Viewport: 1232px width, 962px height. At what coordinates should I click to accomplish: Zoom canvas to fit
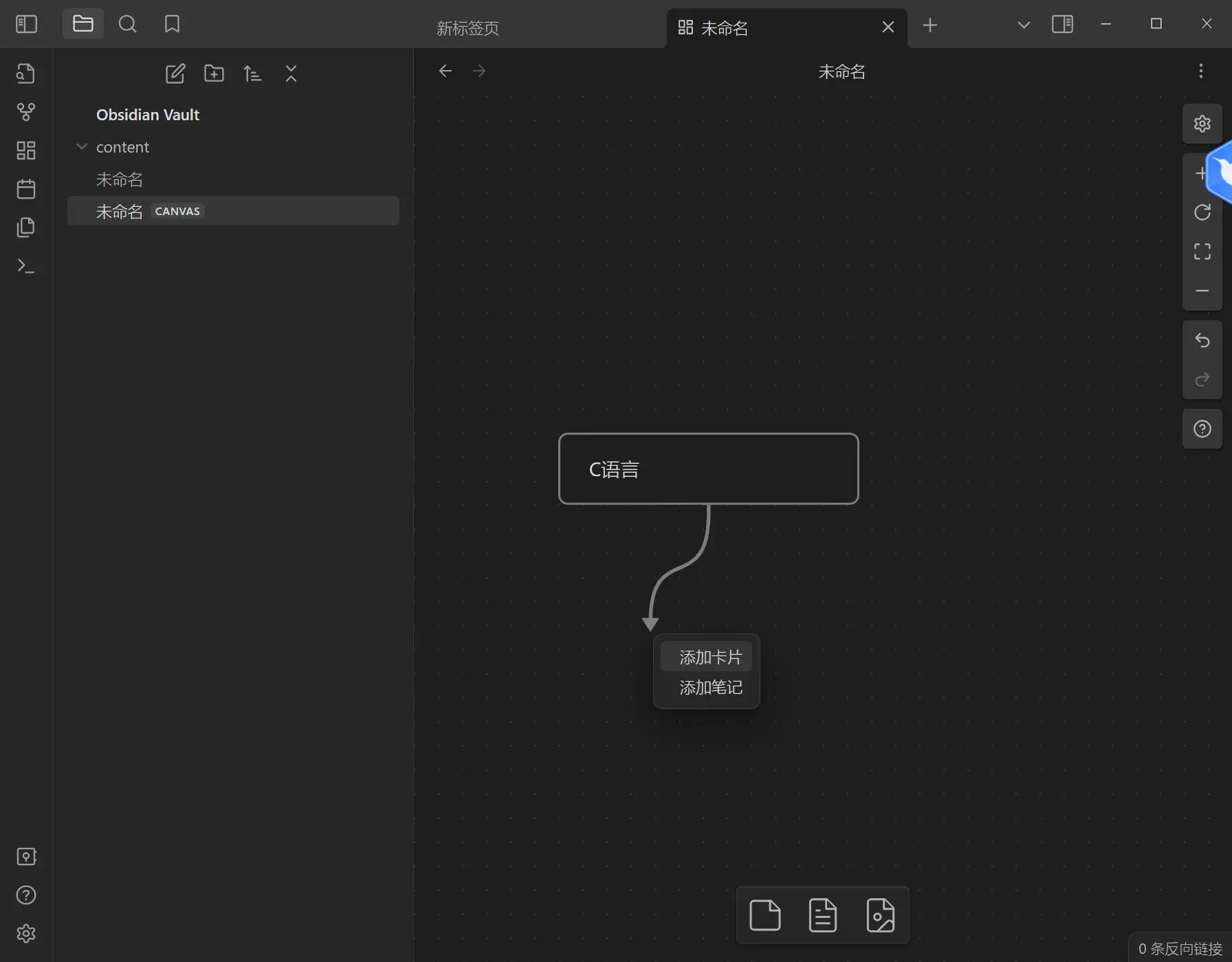click(x=1202, y=251)
